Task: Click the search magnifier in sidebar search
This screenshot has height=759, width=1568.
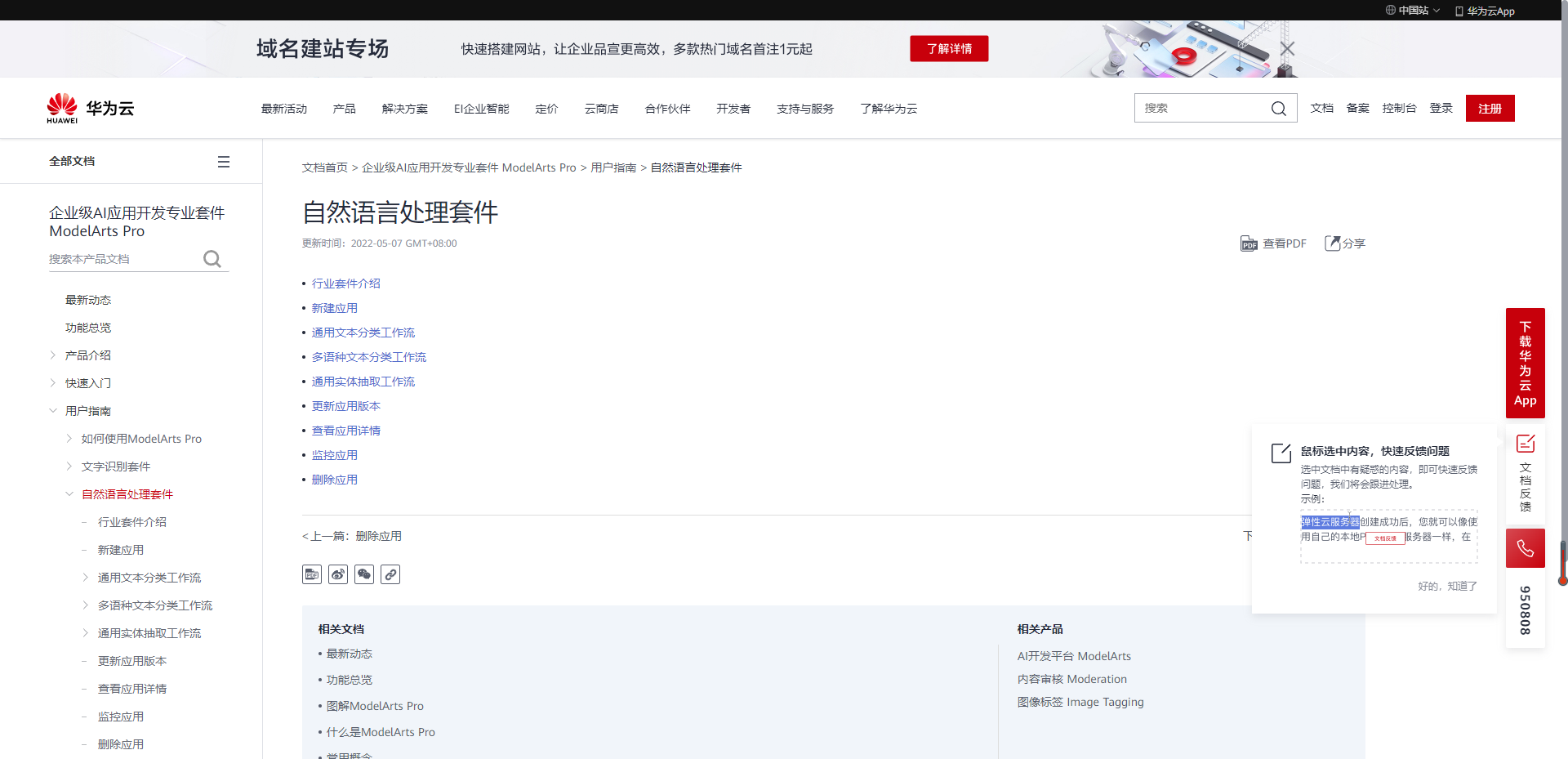Action: [212, 258]
